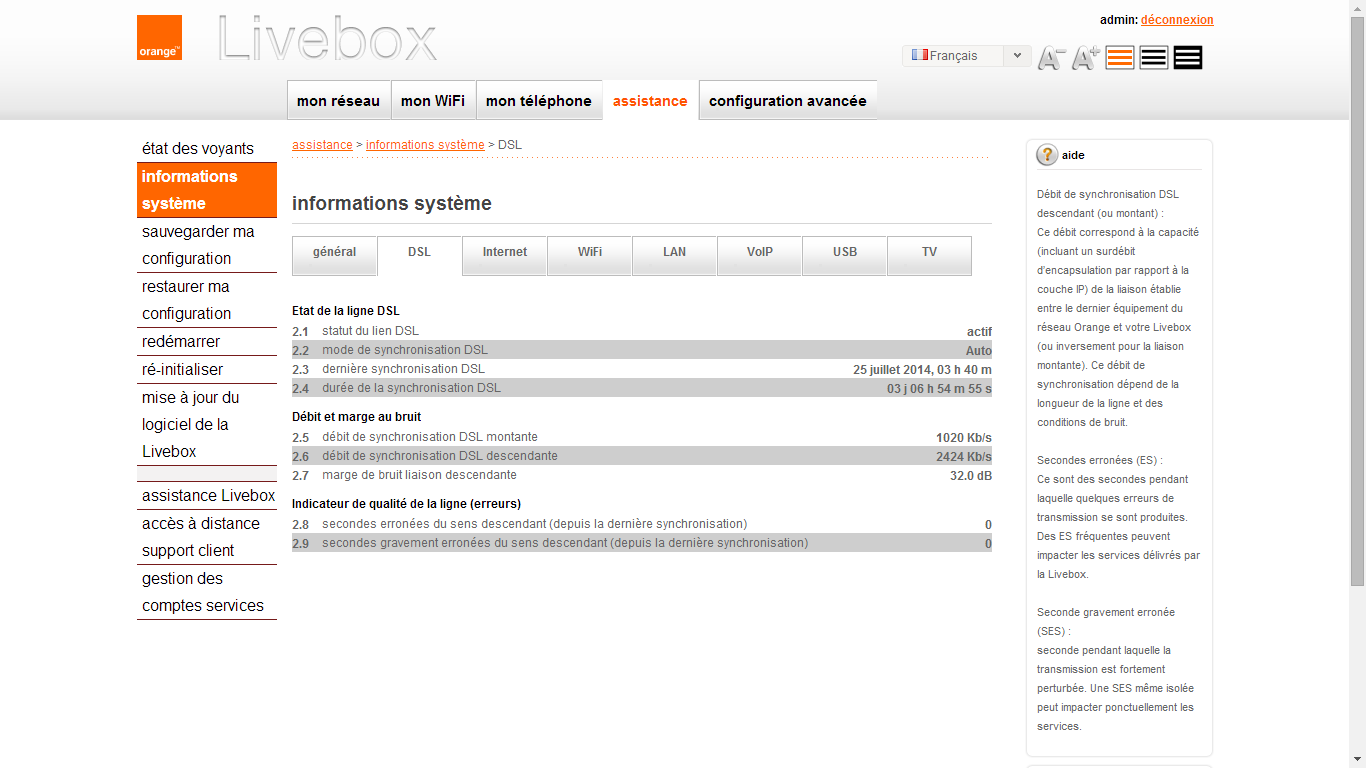Increase font size with the A+ icon

1086,58
